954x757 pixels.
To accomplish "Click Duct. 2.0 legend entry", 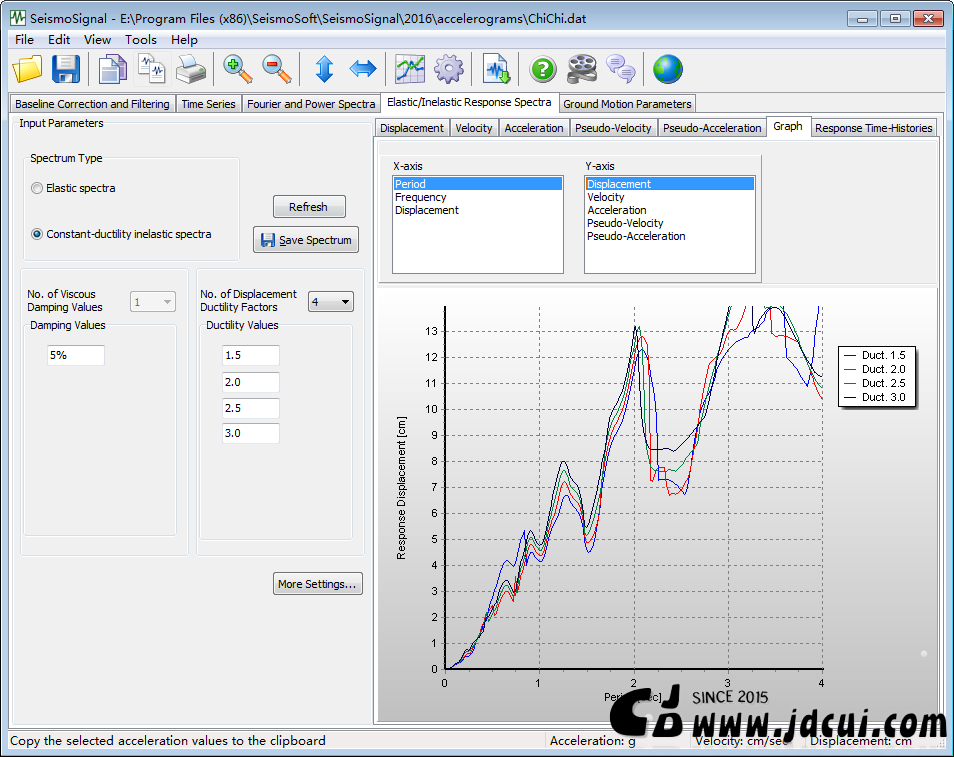I will 876,369.
